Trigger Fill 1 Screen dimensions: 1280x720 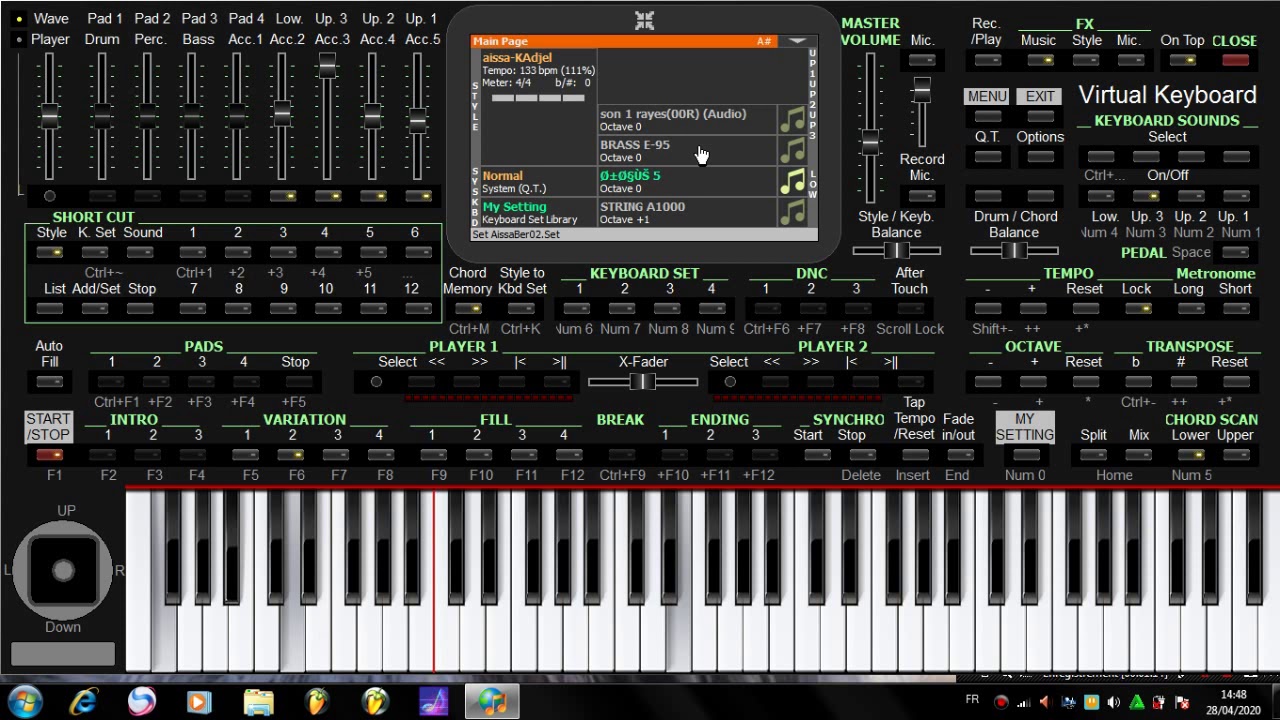(x=432, y=455)
